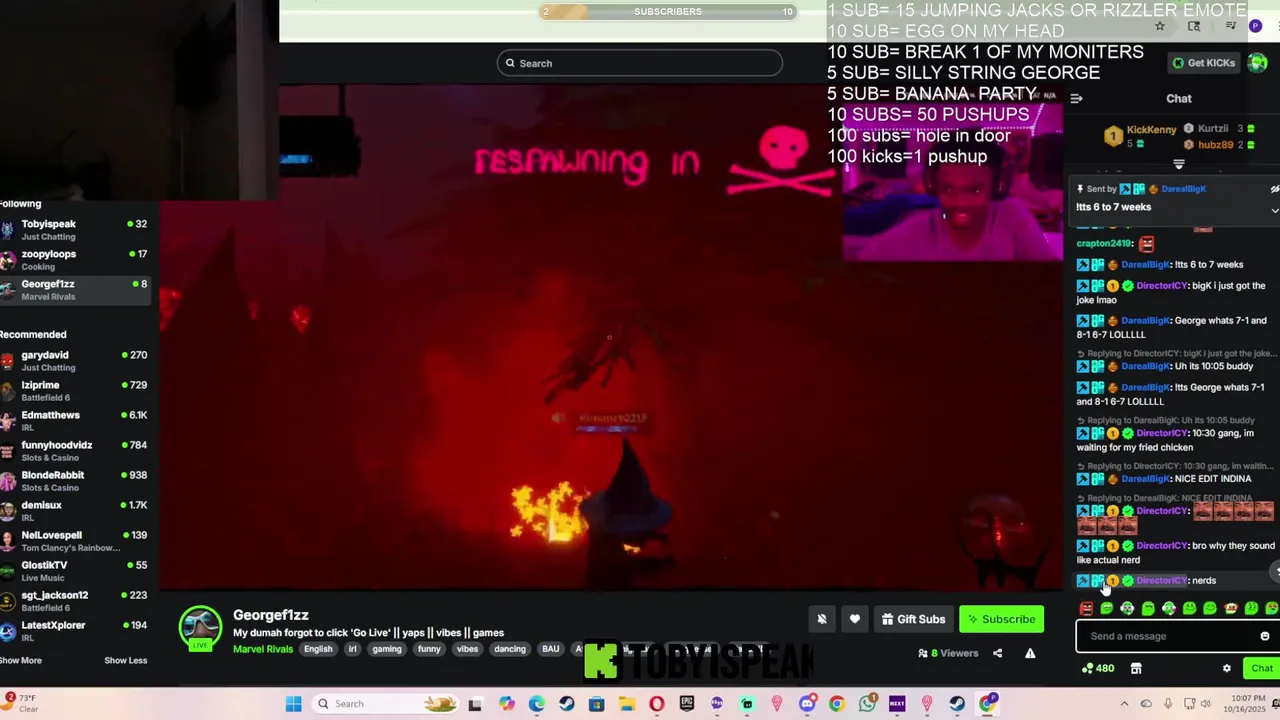
Task: Click the irl tag
Action: (352, 649)
